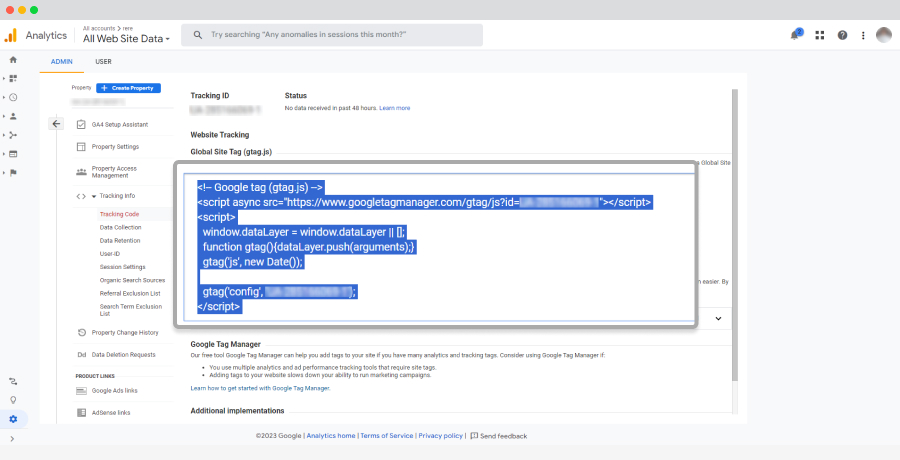The image size is (900, 460).
Task: Select Organic Search Sources item
Action: [132, 280]
